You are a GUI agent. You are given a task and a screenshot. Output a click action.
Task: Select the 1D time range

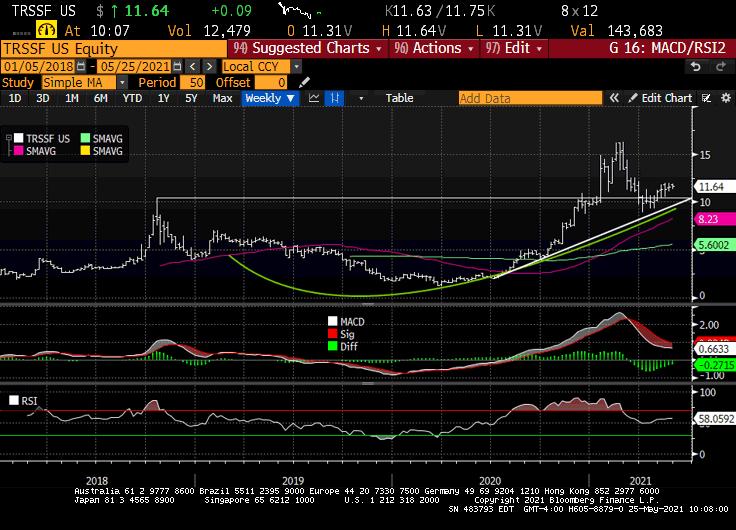pos(15,98)
